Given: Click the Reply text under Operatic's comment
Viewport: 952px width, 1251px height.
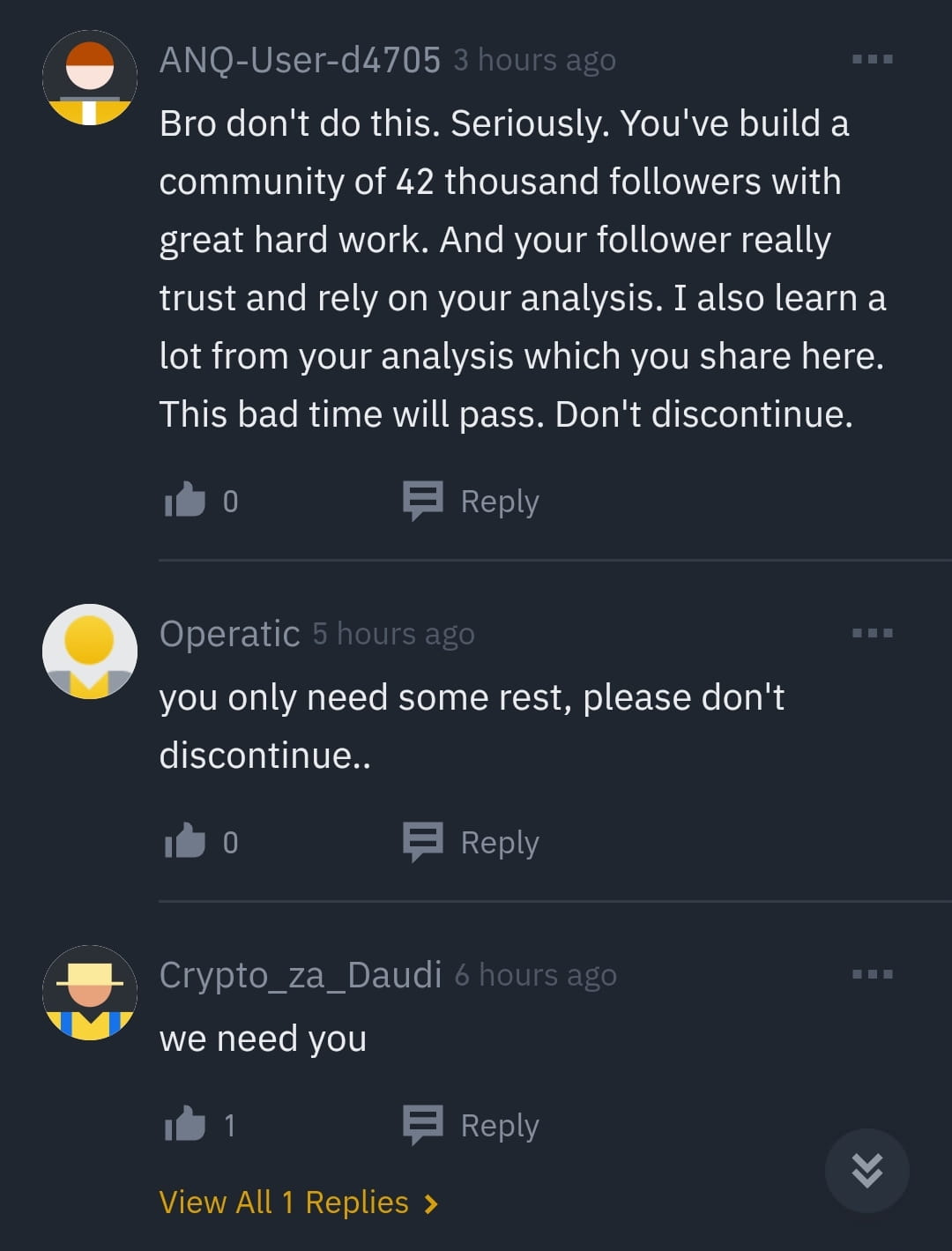Looking at the screenshot, I should tap(500, 843).
